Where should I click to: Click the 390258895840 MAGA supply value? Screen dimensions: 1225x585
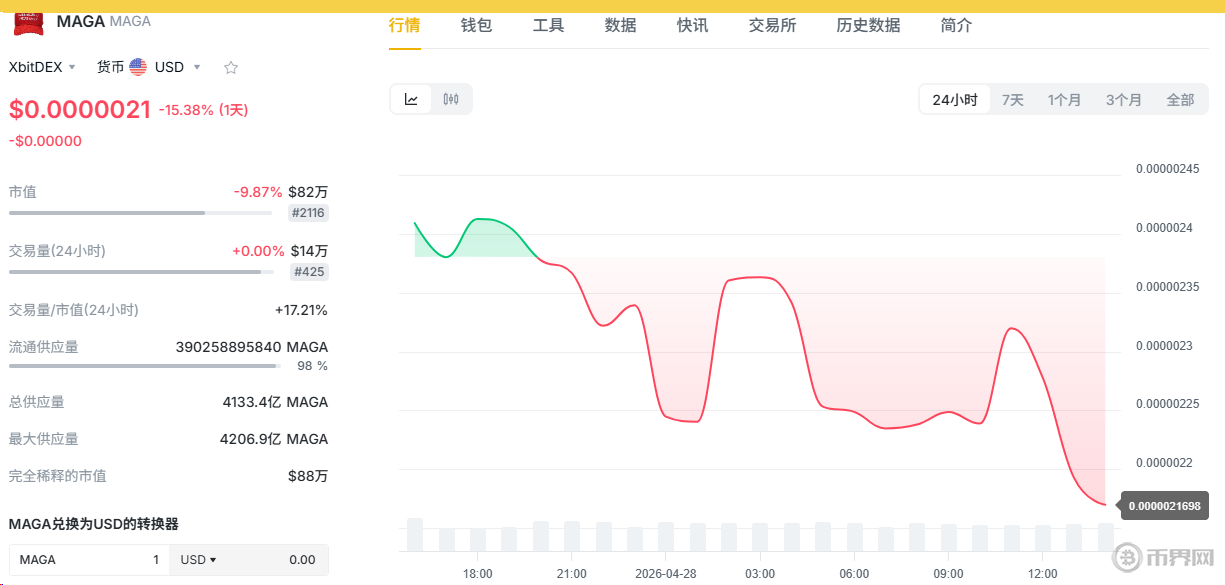[252, 347]
